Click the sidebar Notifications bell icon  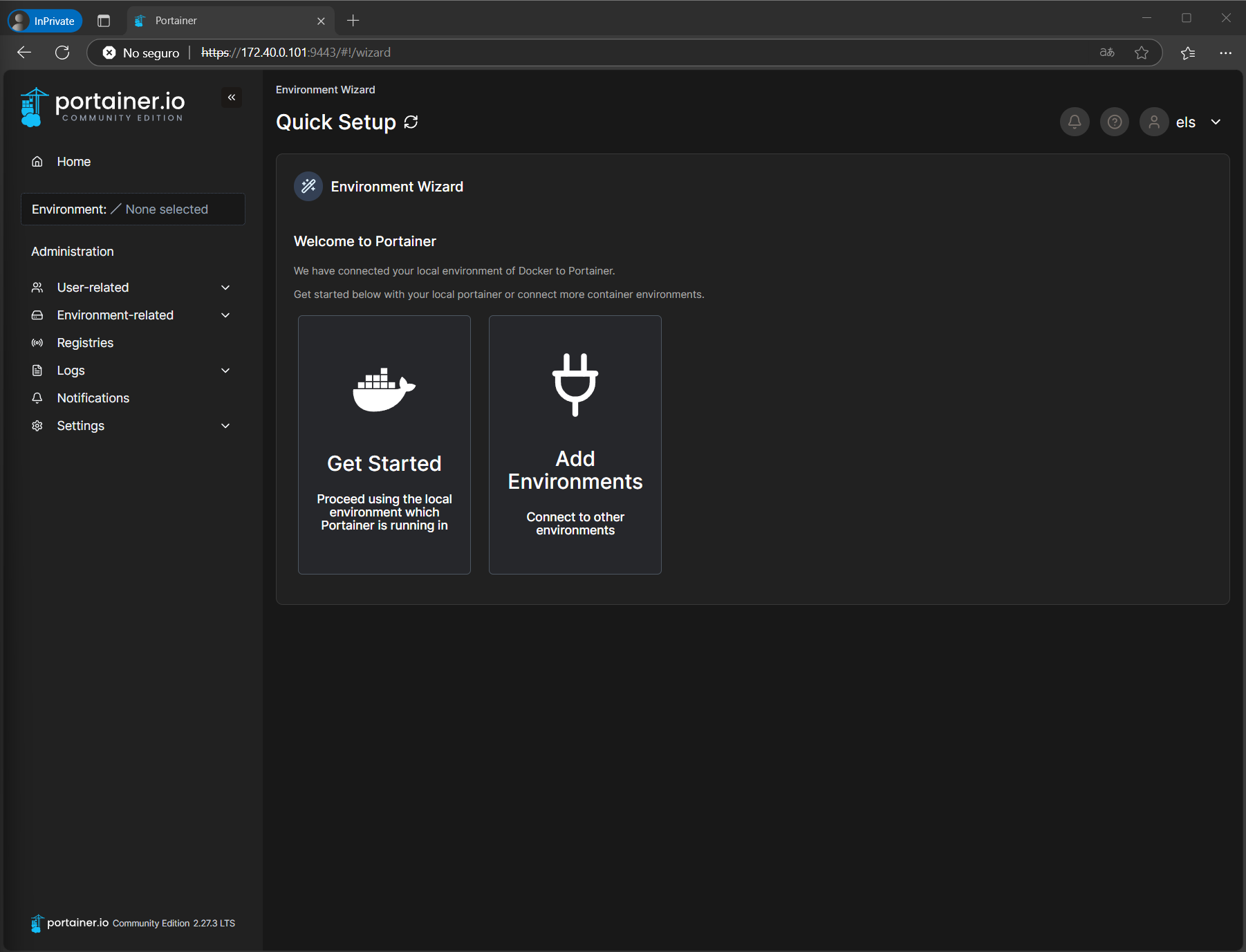click(x=37, y=398)
